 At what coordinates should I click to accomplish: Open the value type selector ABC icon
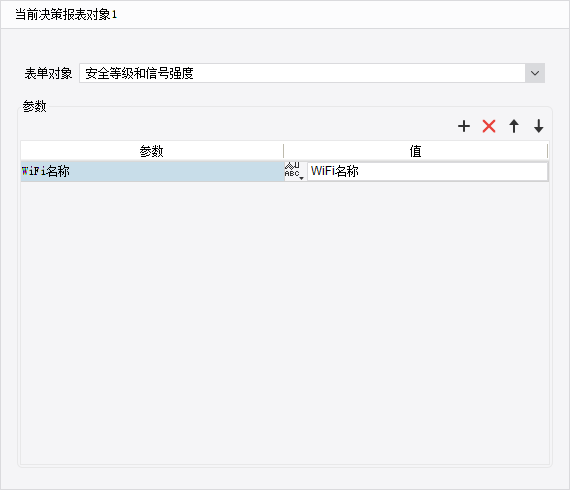(295, 171)
